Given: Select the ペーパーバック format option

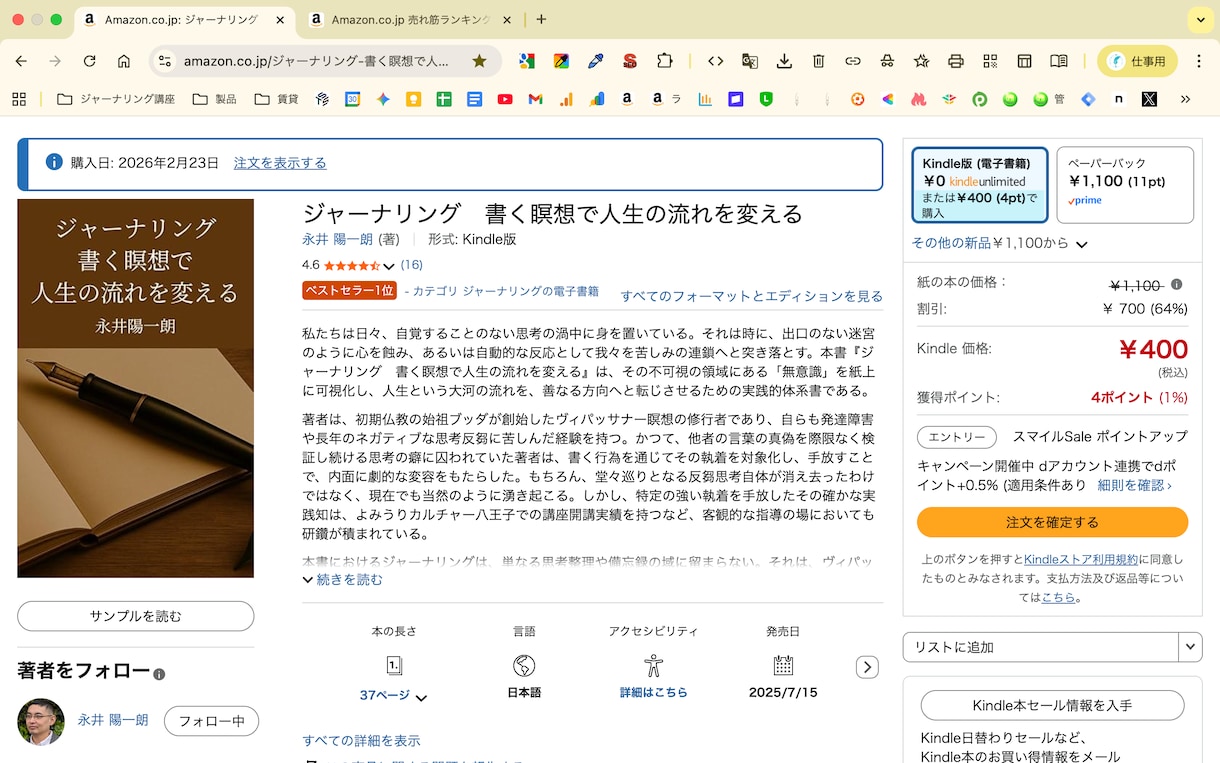Looking at the screenshot, I should point(1125,185).
